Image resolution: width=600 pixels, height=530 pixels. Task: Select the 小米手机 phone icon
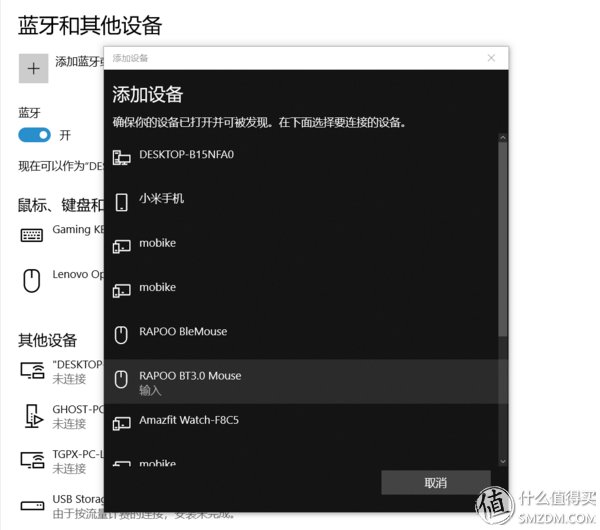(x=122, y=202)
